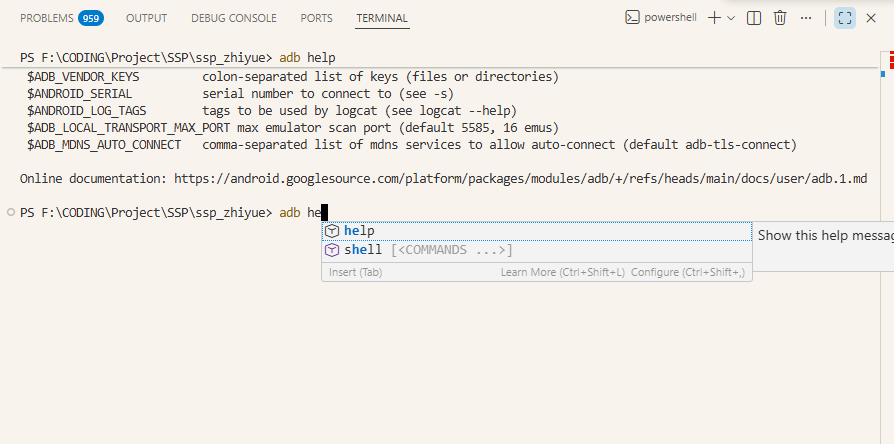The height and width of the screenshot is (444, 894).
Task: Close the terminal panel
Action: (x=871, y=18)
